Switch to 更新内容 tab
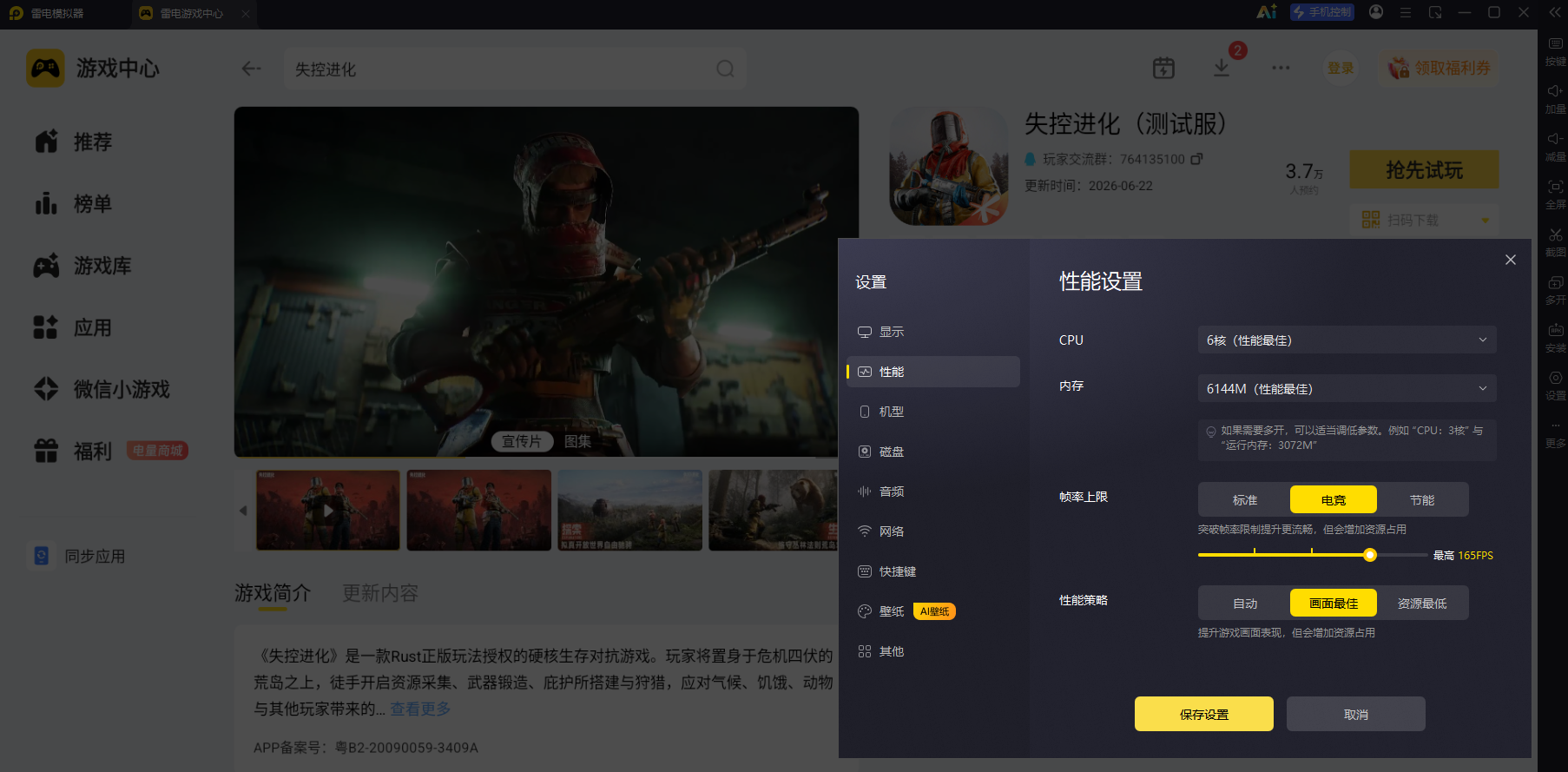Screen dimensions: 1568x772 pos(380,593)
